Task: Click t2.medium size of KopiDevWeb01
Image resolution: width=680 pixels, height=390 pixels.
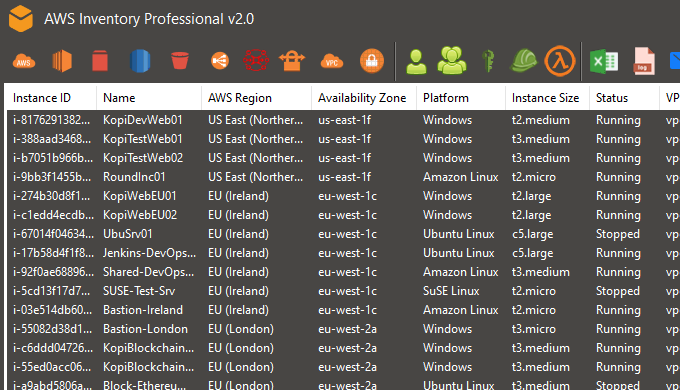Action: 541,120
